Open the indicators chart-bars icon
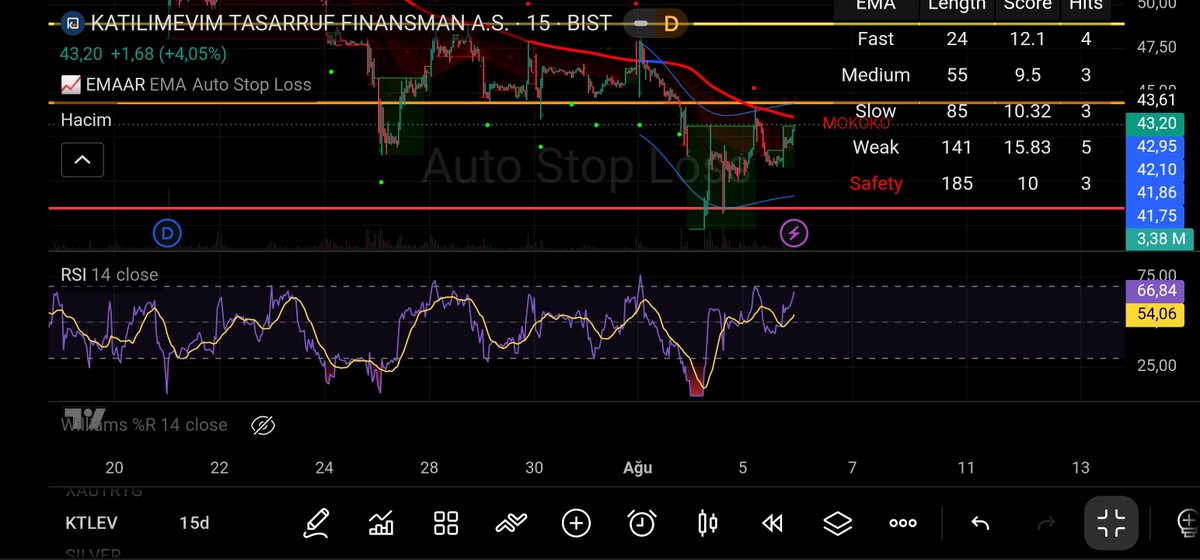This screenshot has width=1200, height=560. tap(381, 523)
